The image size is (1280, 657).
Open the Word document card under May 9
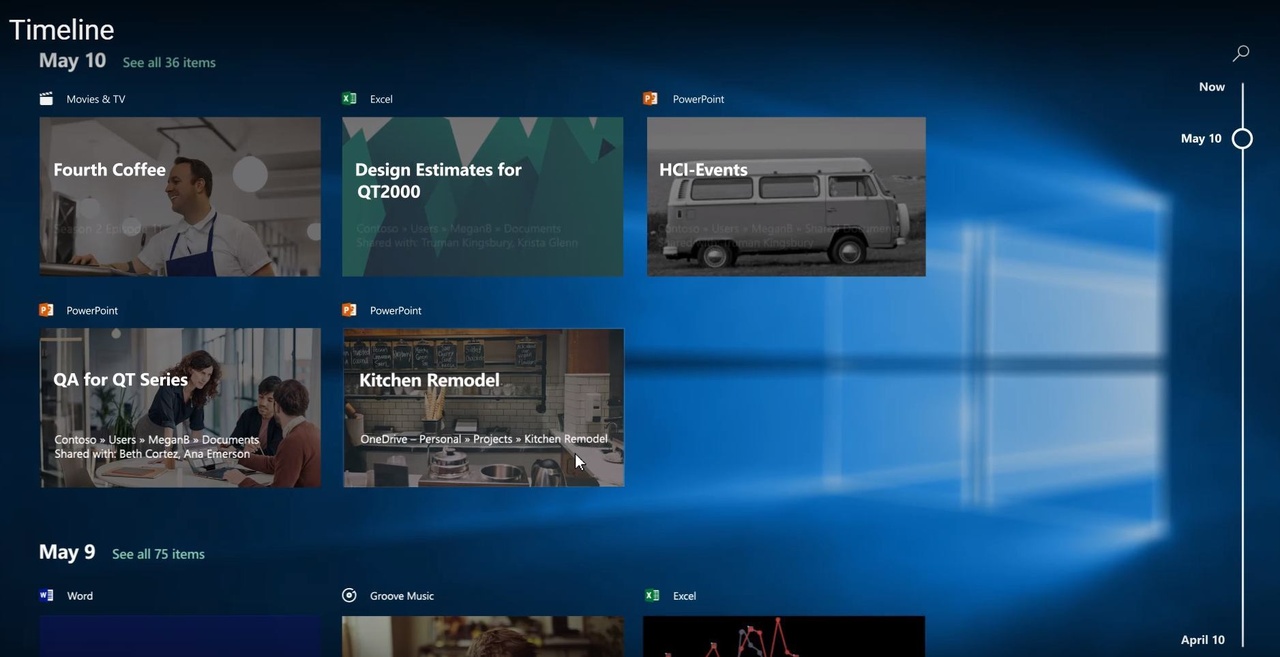tap(180, 636)
